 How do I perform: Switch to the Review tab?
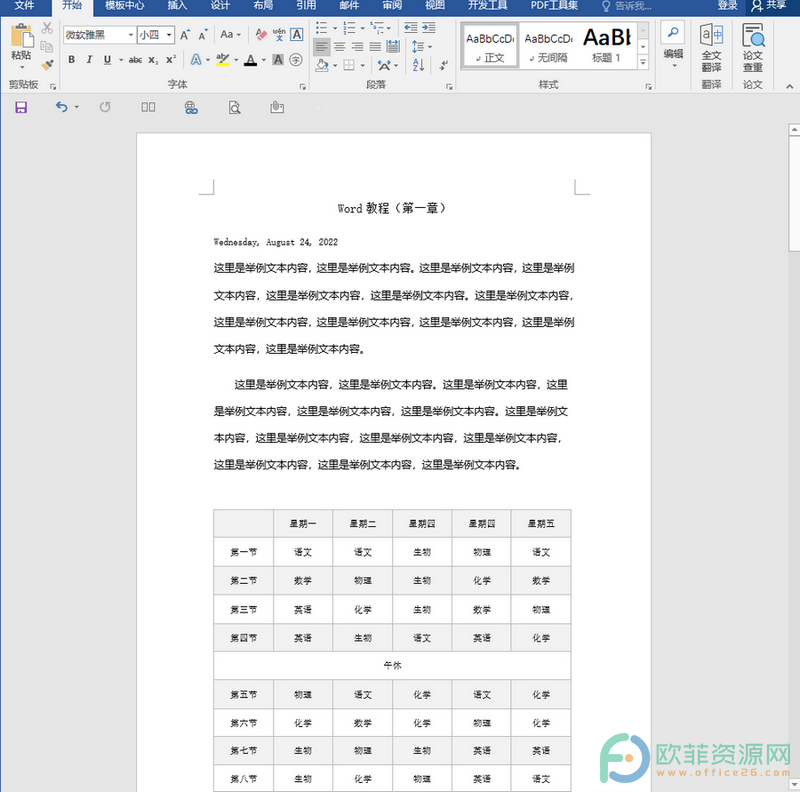pyautogui.click(x=392, y=6)
